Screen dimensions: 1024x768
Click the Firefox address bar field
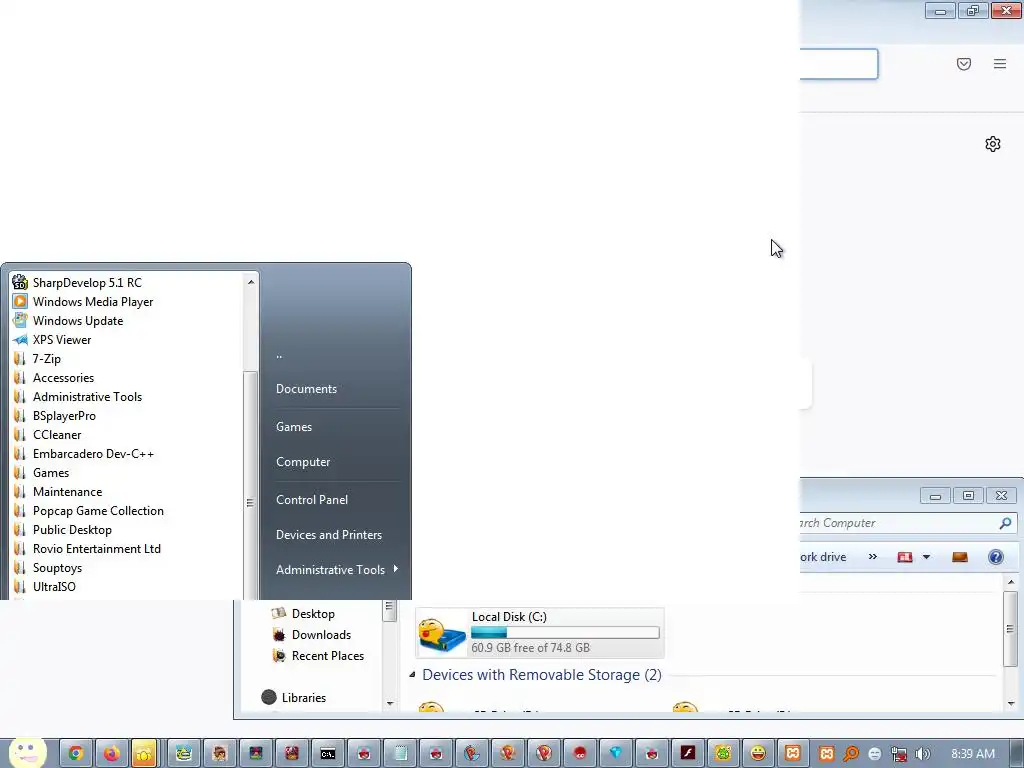coord(839,64)
